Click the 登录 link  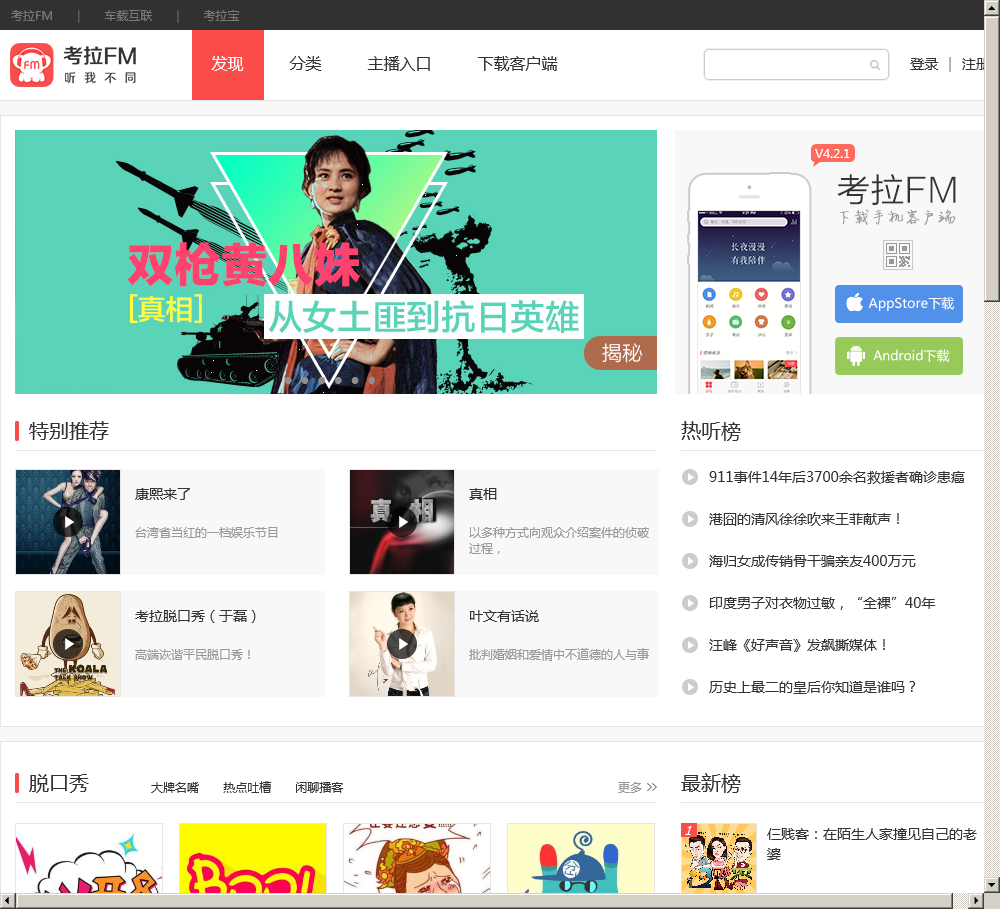click(923, 64)
